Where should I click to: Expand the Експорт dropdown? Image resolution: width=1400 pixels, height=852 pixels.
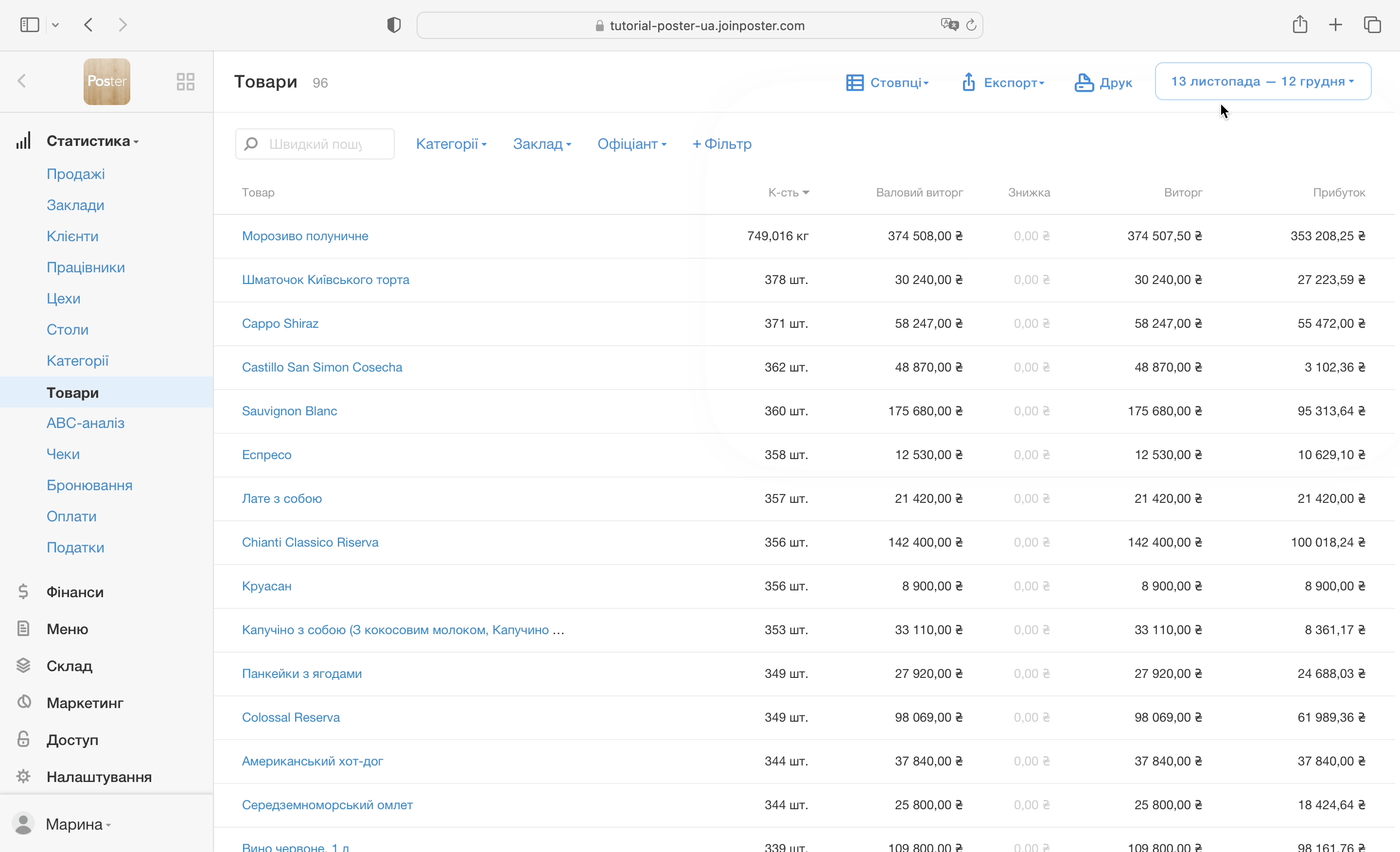coord(1003,82)
